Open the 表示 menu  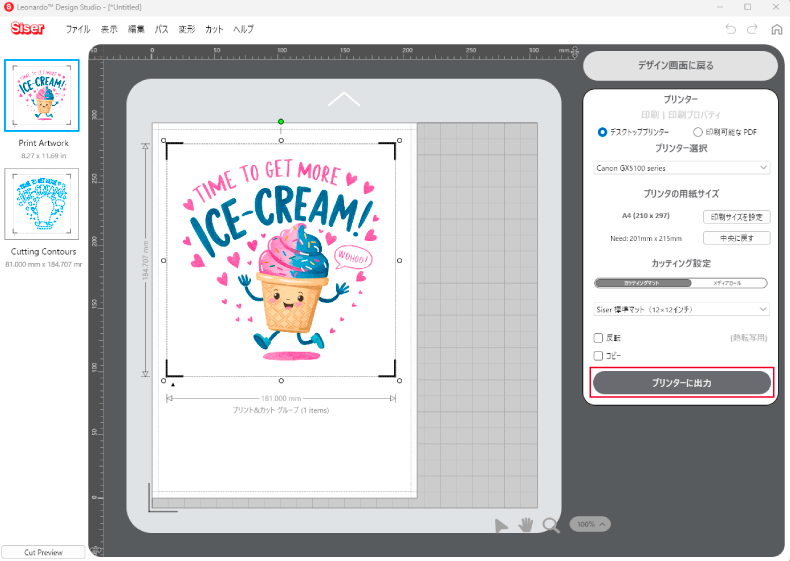tap(109, 29)
